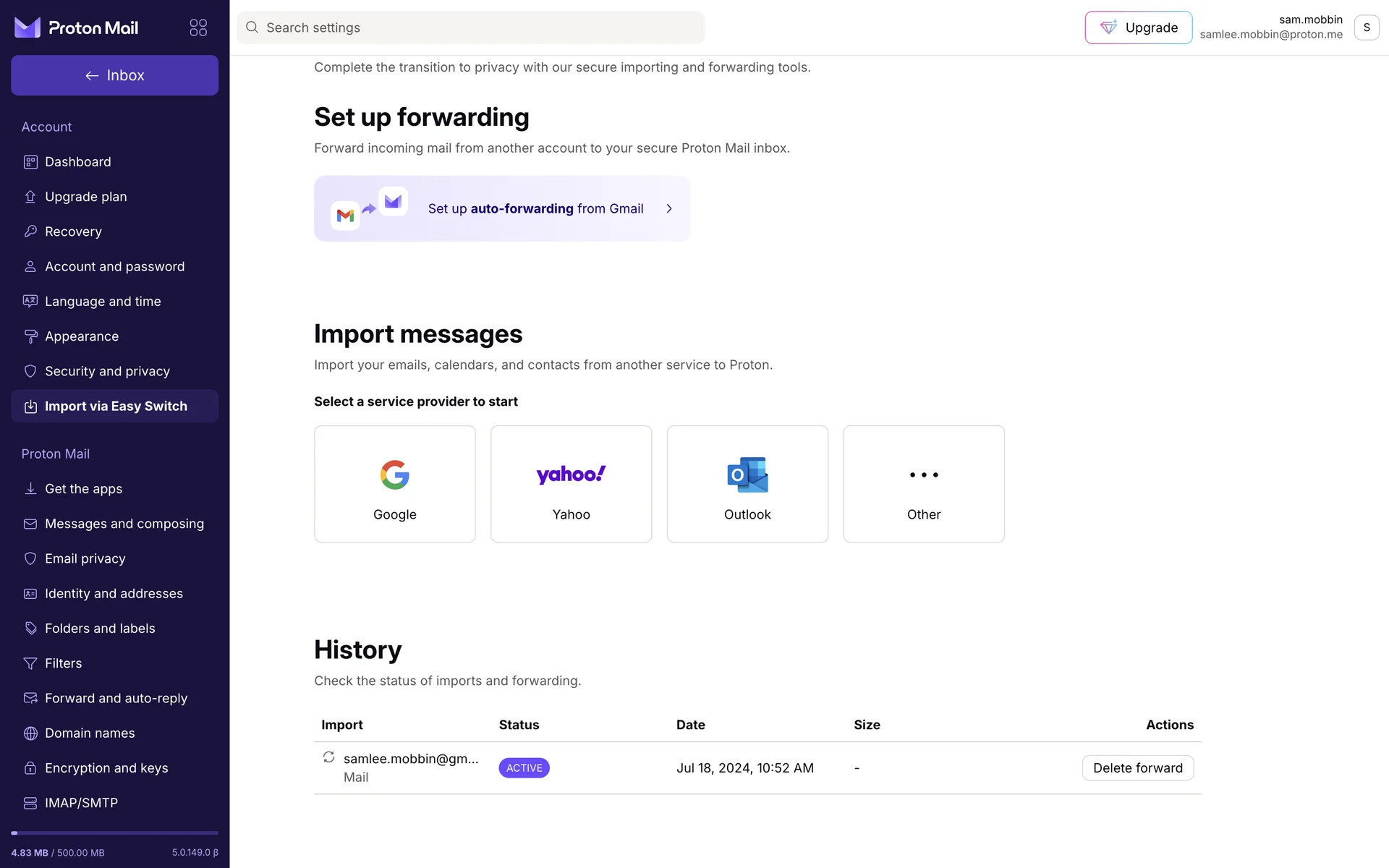Click the sync icon beside samlee.mobbin import
Viewport: 1389px width, 868px height.
[328, 757]
